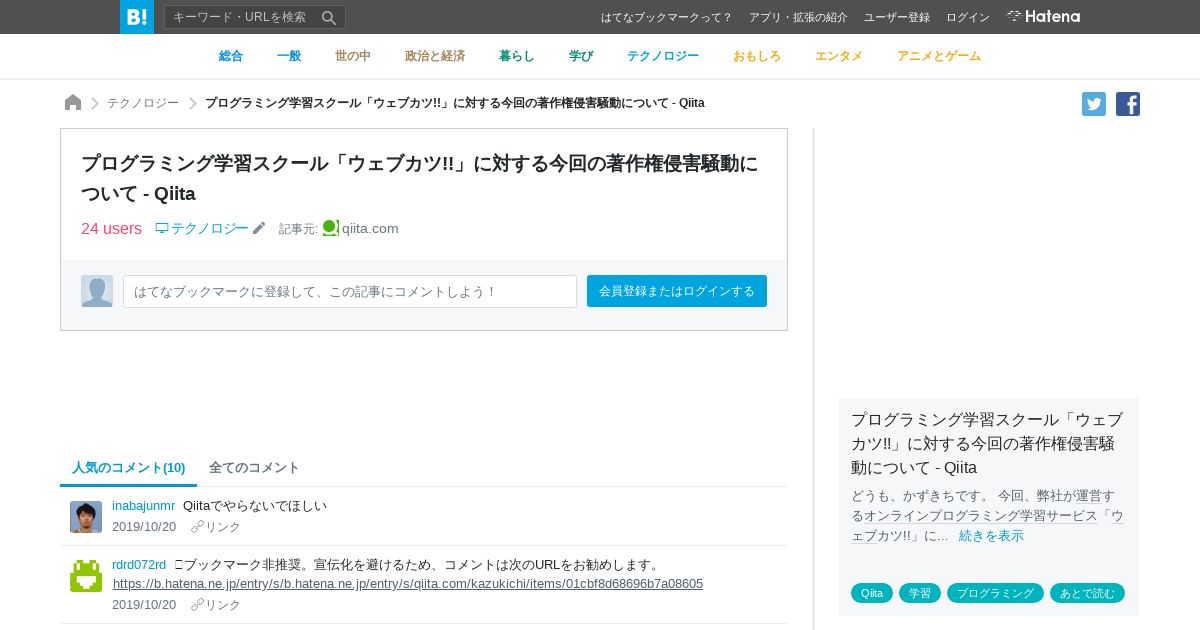Open the rdrd072rd username link
This screenshot has width=1200, height=630.
139,564
